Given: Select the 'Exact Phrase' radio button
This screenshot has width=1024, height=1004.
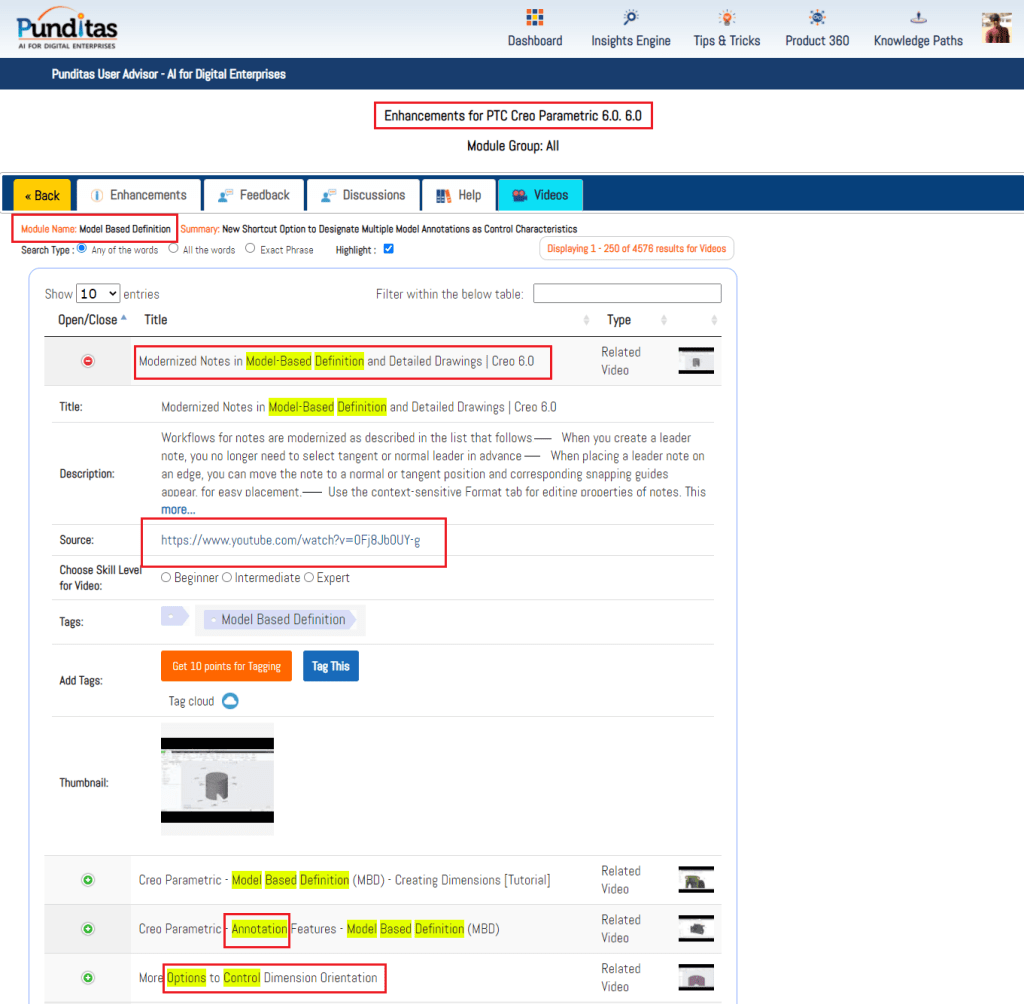Looking at the screenshot, I should pos(250,249).
